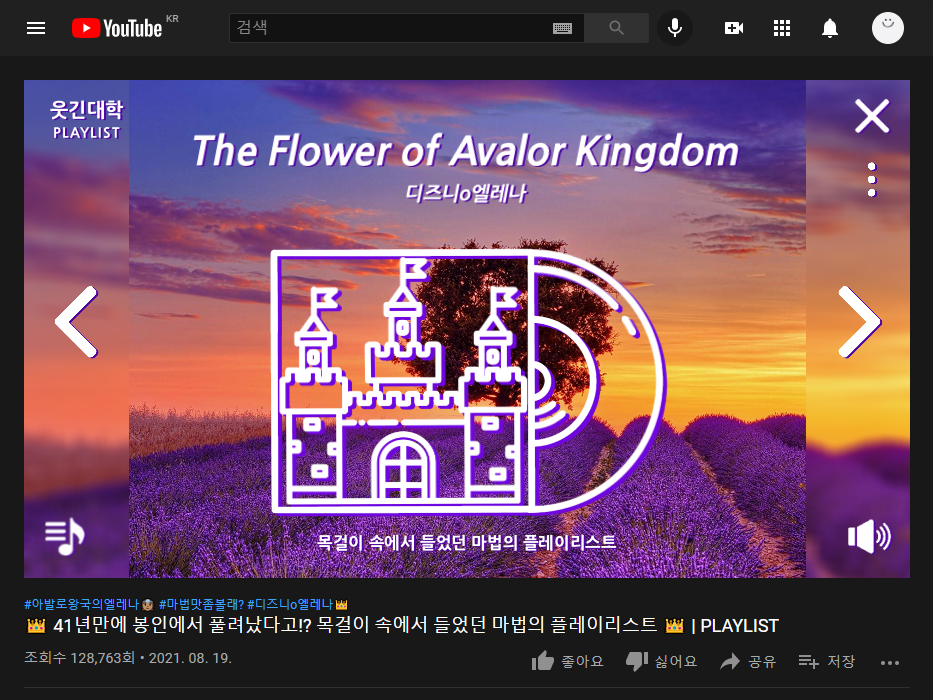
Task: Go to previous track with left arrow
Action: pos(77,321)
